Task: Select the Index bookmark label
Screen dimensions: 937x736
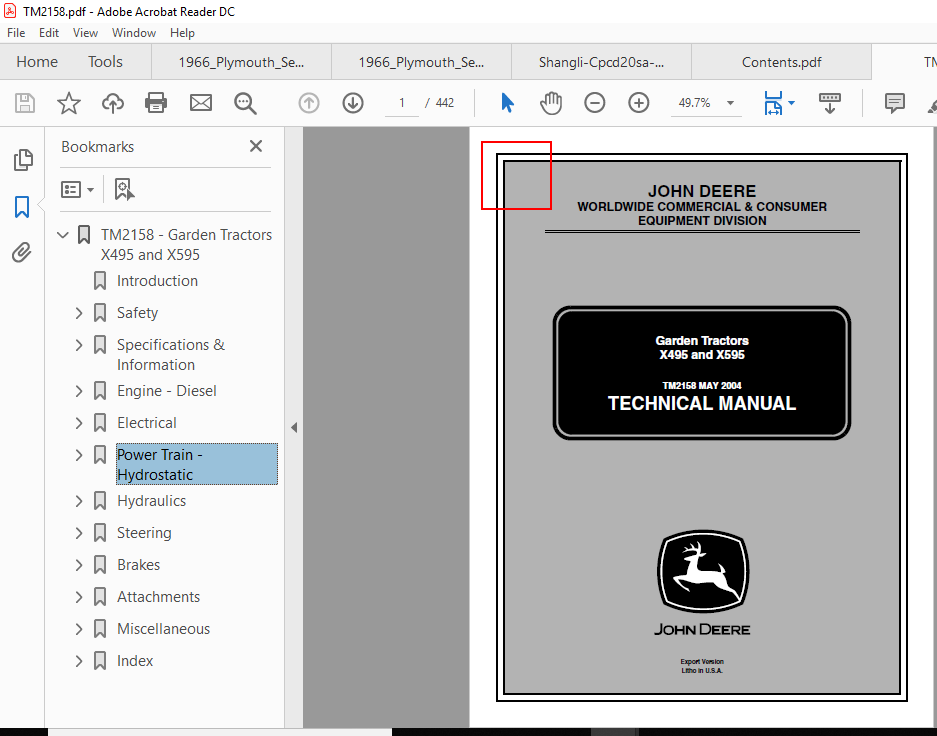Action: click(135, 661)
